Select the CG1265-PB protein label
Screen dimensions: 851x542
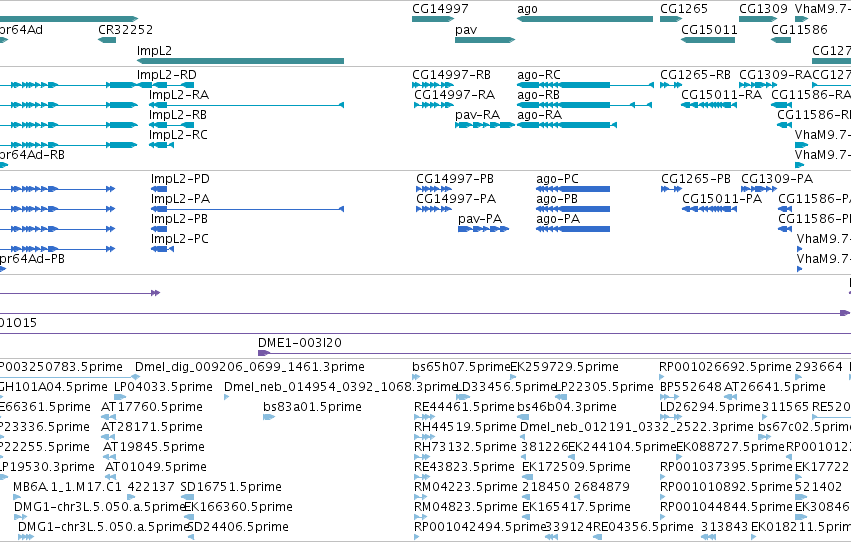coord(696,179)
